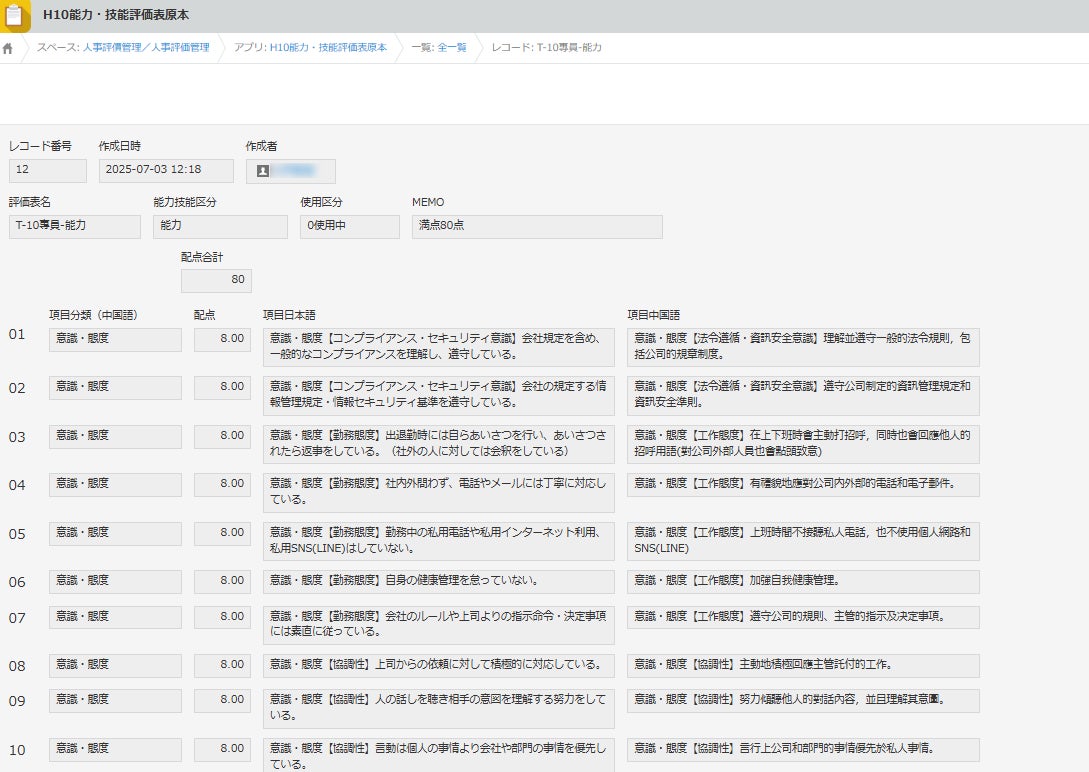Click row 04 score 8.00
Image resolution: width=1089 pixels, height=772 pixels.
point(222,485)
